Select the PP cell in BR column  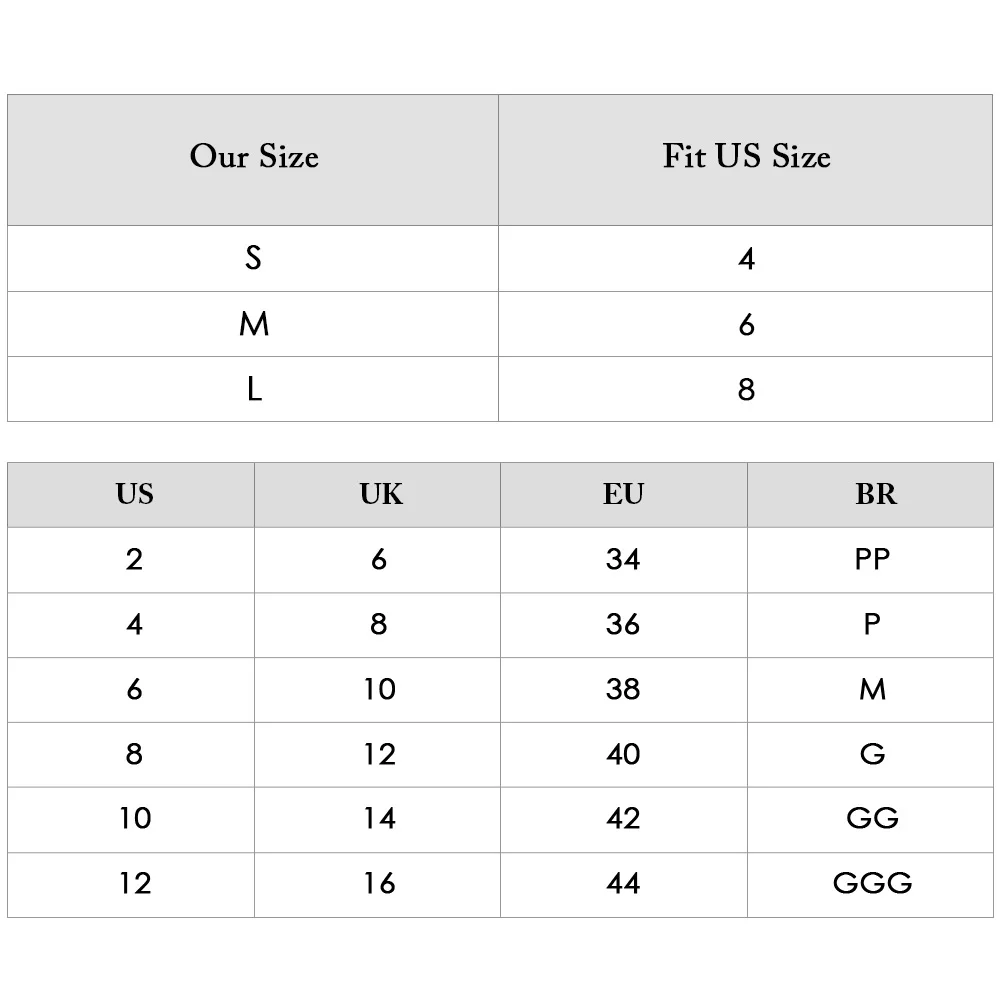point(872,559)
